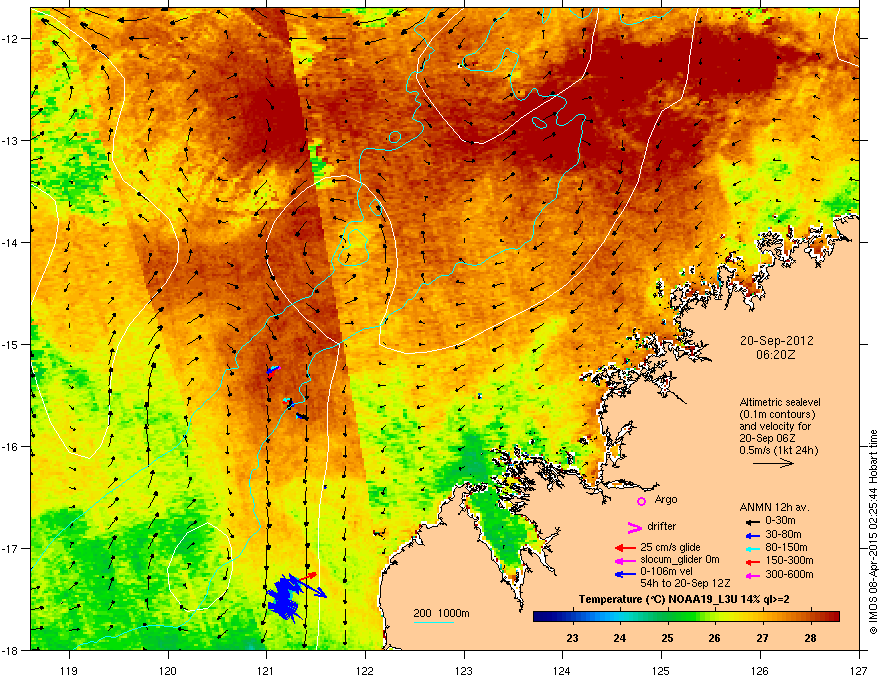Click the magenta drifter arrowhead legend symbol
Viewport: 880px width, 680px height.
[x=634, y=527]
